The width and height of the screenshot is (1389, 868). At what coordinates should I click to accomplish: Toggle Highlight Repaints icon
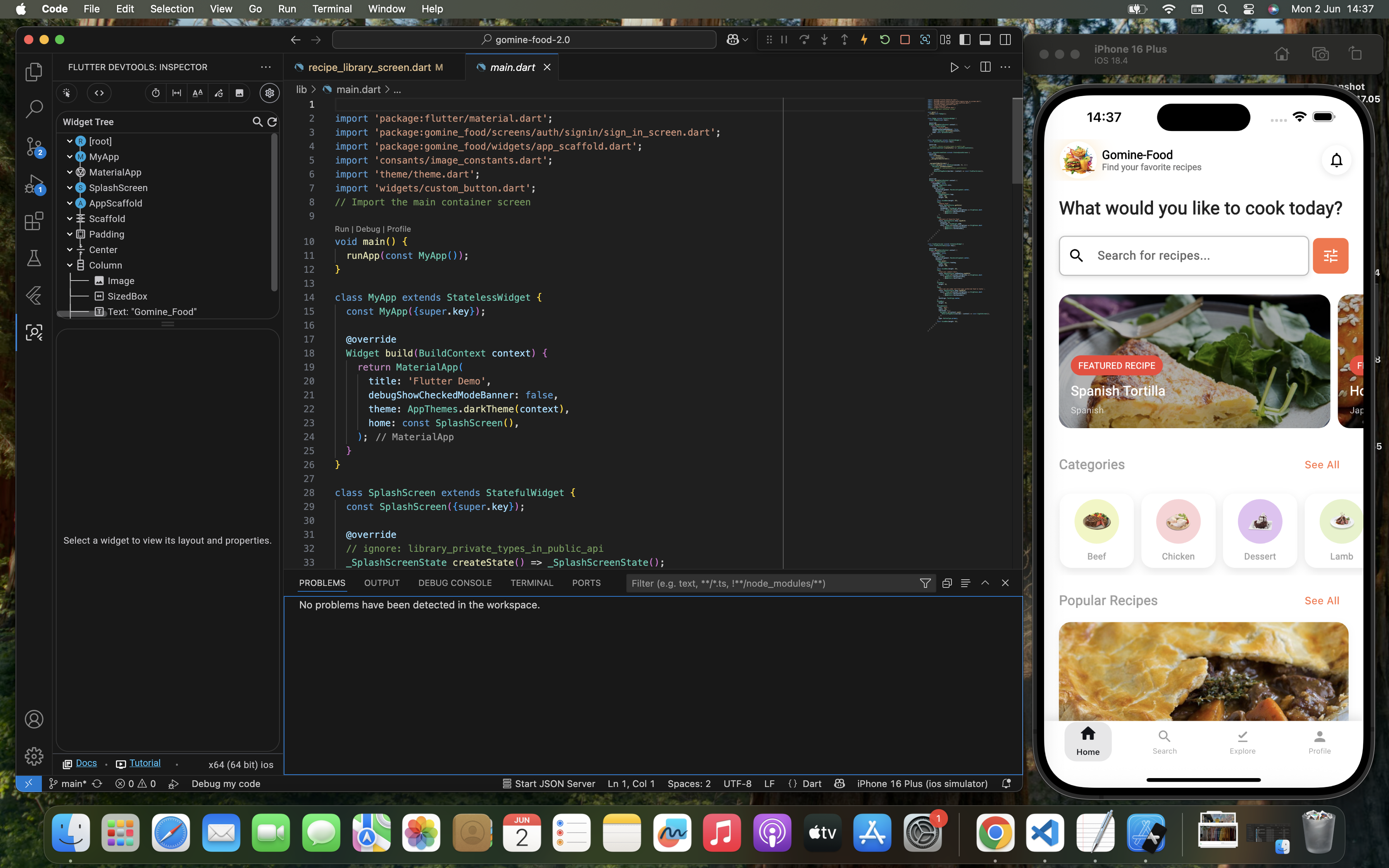219,93
